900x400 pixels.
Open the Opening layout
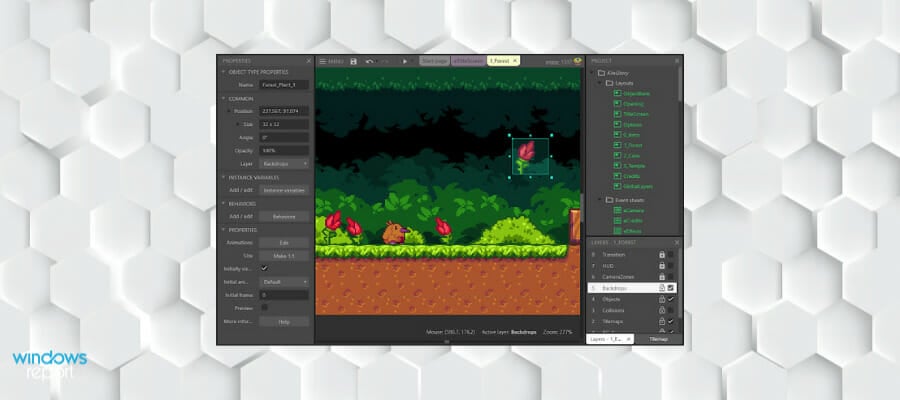pyautogui.click(x=629, y=104)
